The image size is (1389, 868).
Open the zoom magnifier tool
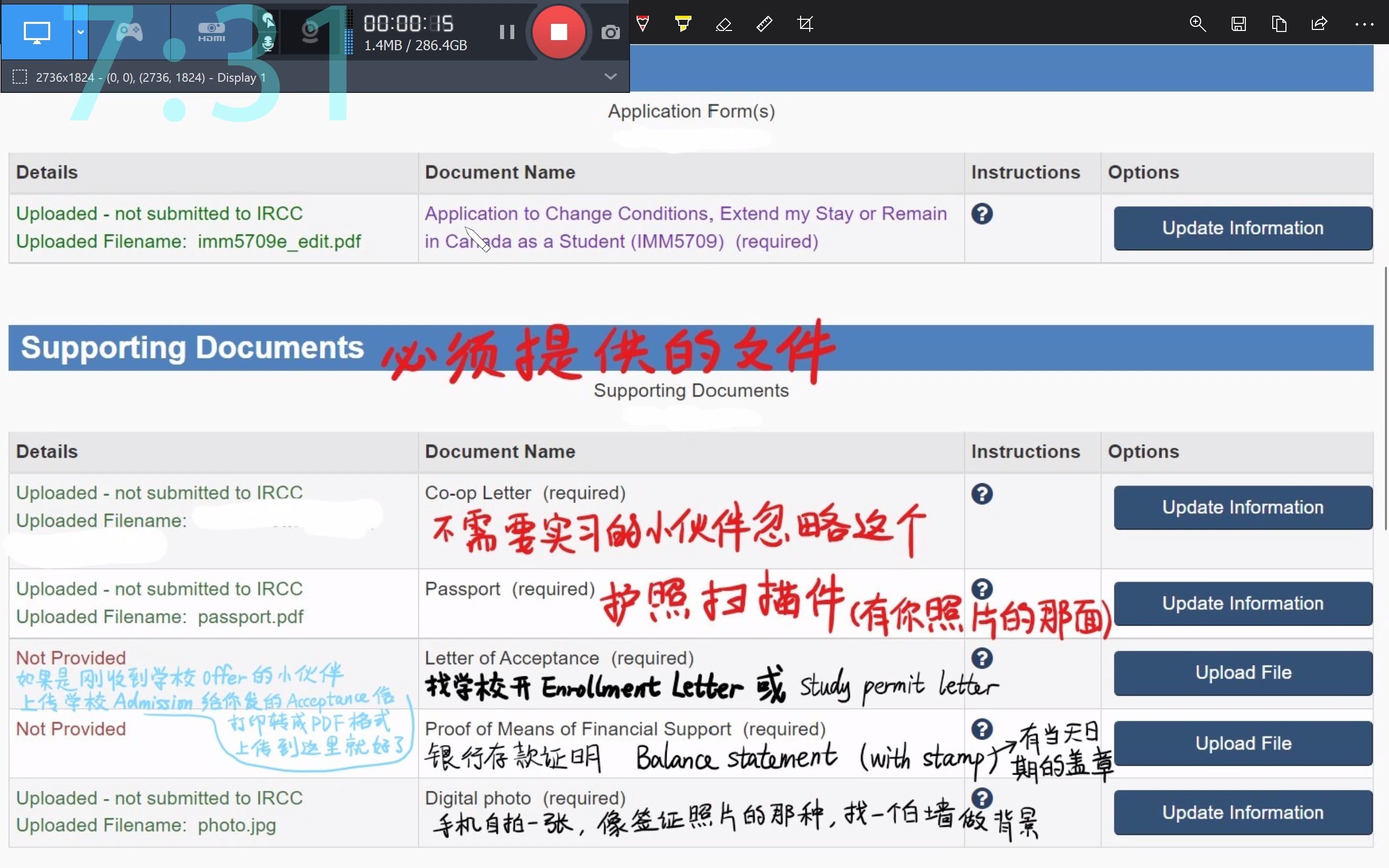tap(1197, 23)
